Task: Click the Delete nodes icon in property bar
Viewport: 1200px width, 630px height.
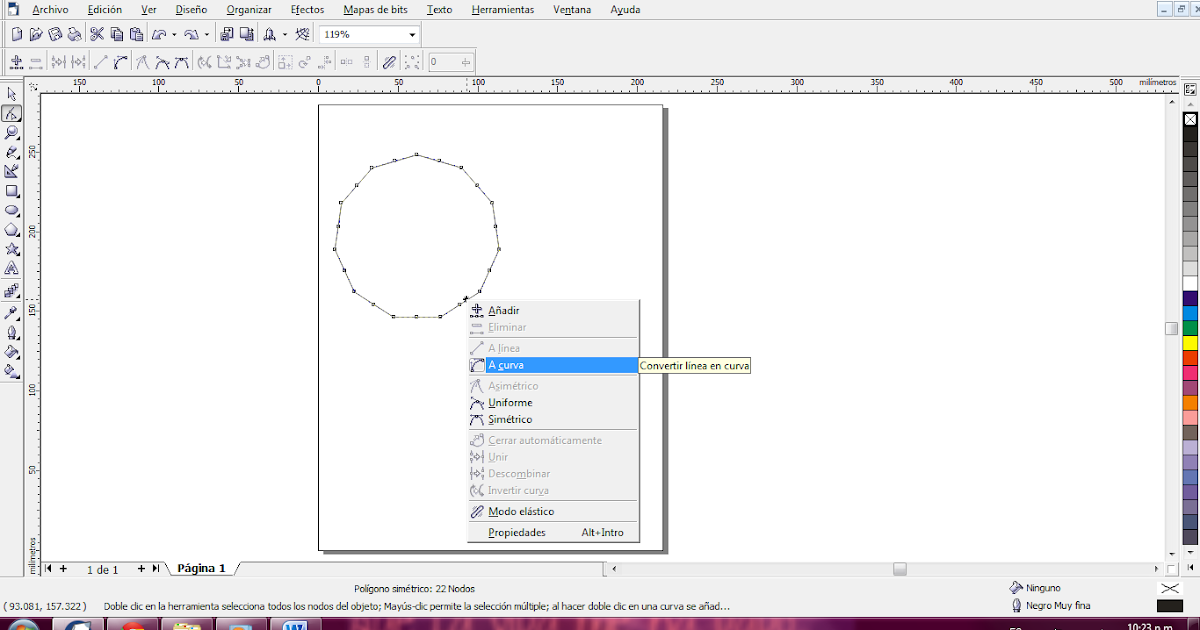Action: pos(35,62)
